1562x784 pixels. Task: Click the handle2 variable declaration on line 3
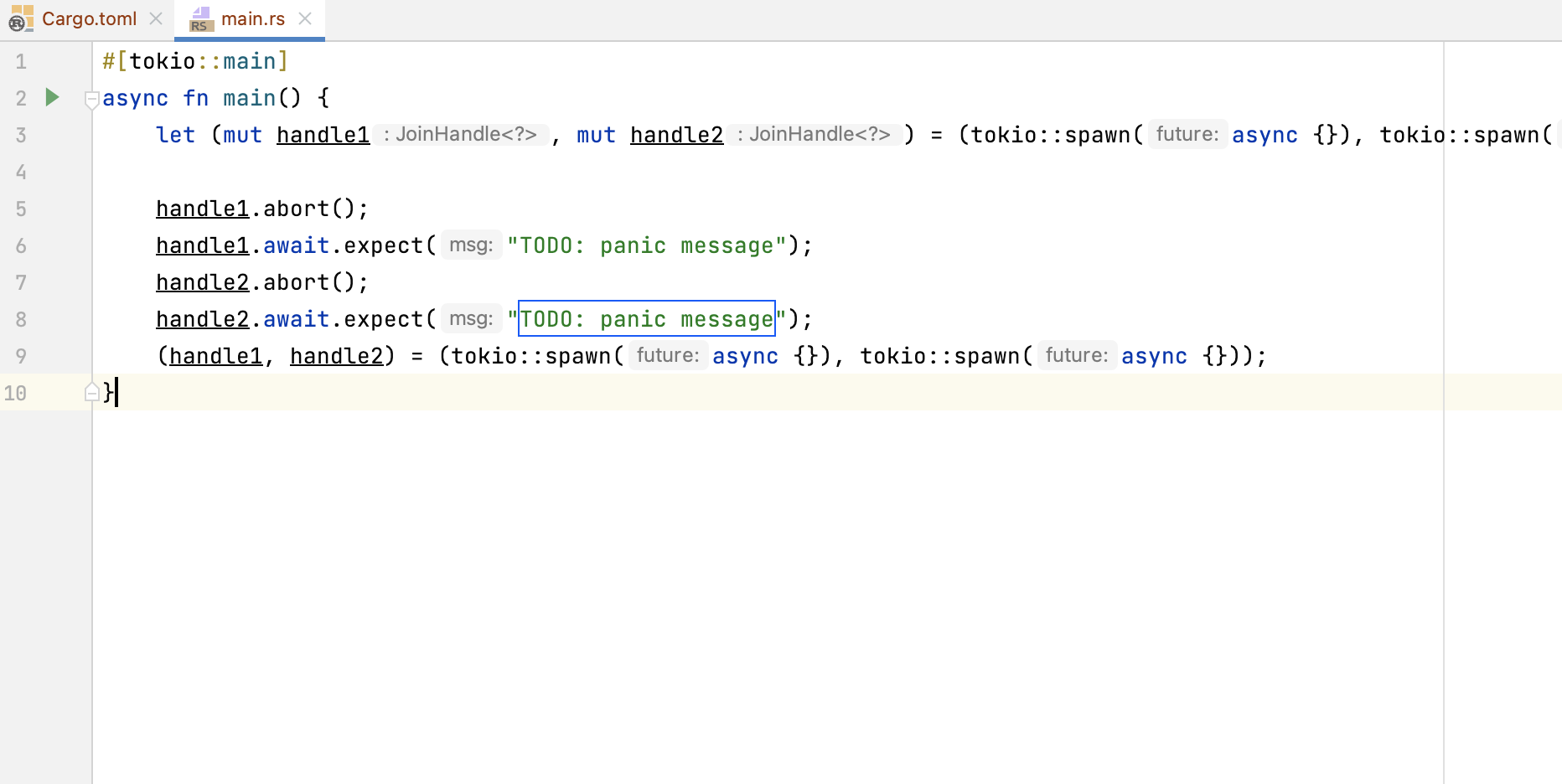point(677,135)
